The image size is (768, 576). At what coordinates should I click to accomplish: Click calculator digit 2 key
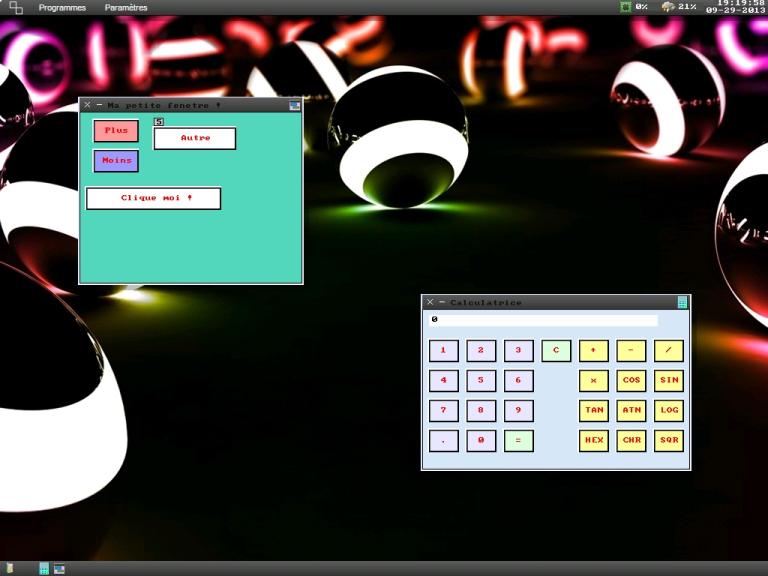(x=481, y=351)
